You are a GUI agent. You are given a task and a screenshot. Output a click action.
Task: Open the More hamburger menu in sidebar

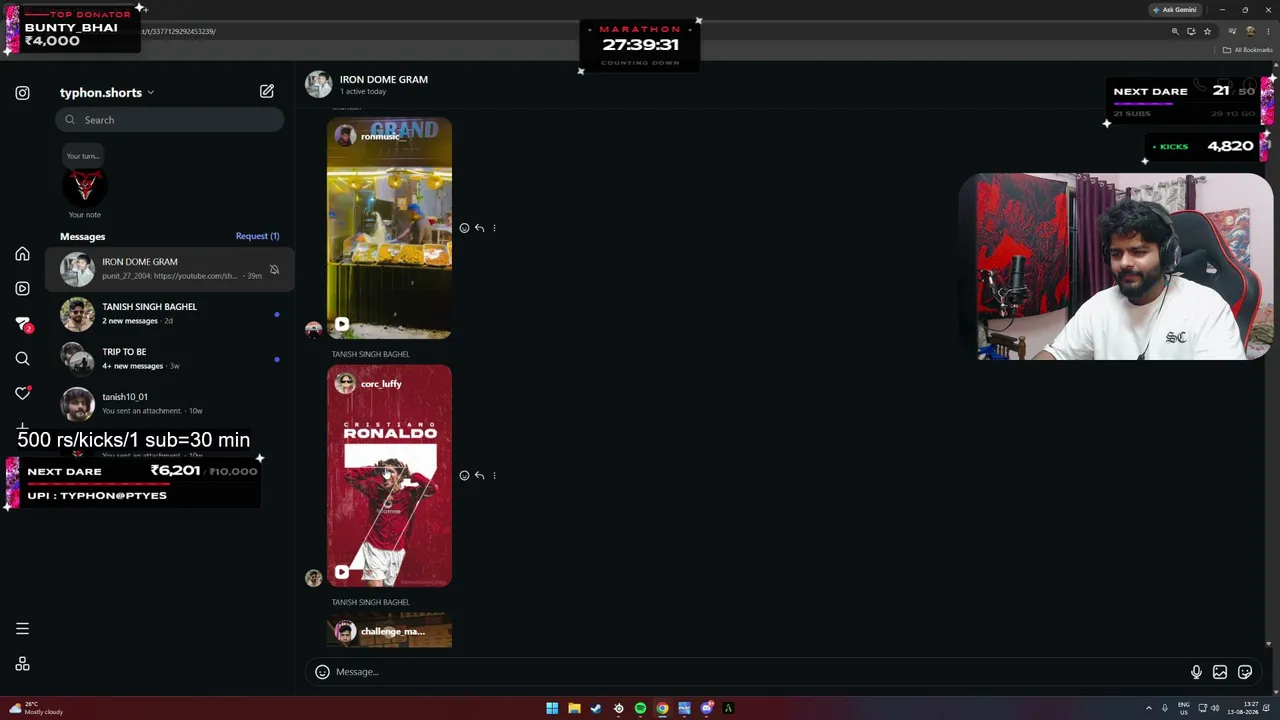tap(22, 629)
